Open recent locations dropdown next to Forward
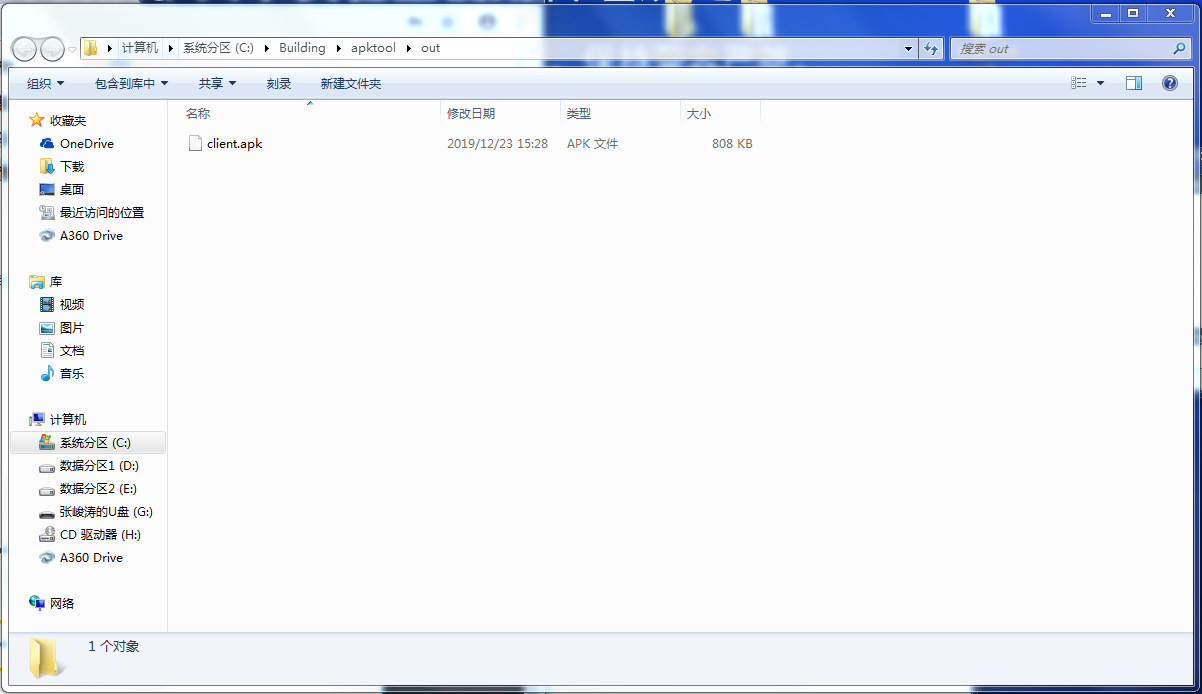This screenshot has width=1202, height=694. coord(73,49)
